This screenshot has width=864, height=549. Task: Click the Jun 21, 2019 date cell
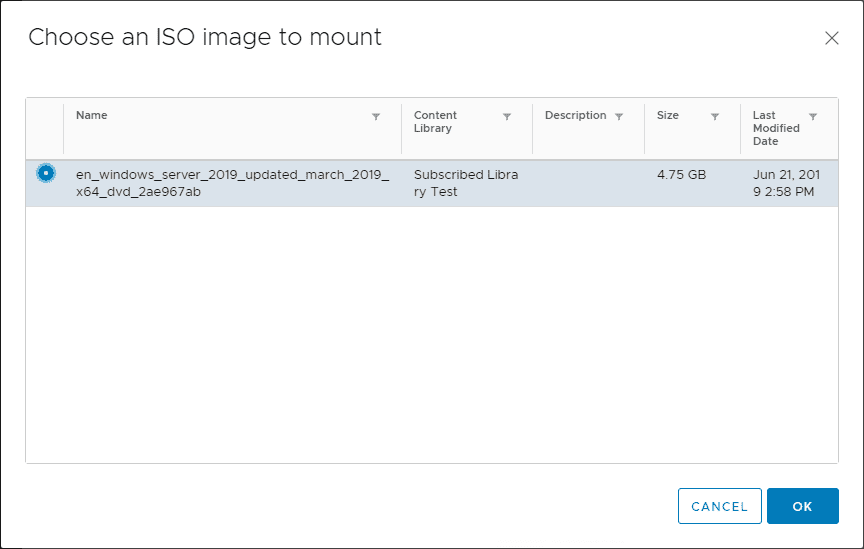click(x=785, y=183)
